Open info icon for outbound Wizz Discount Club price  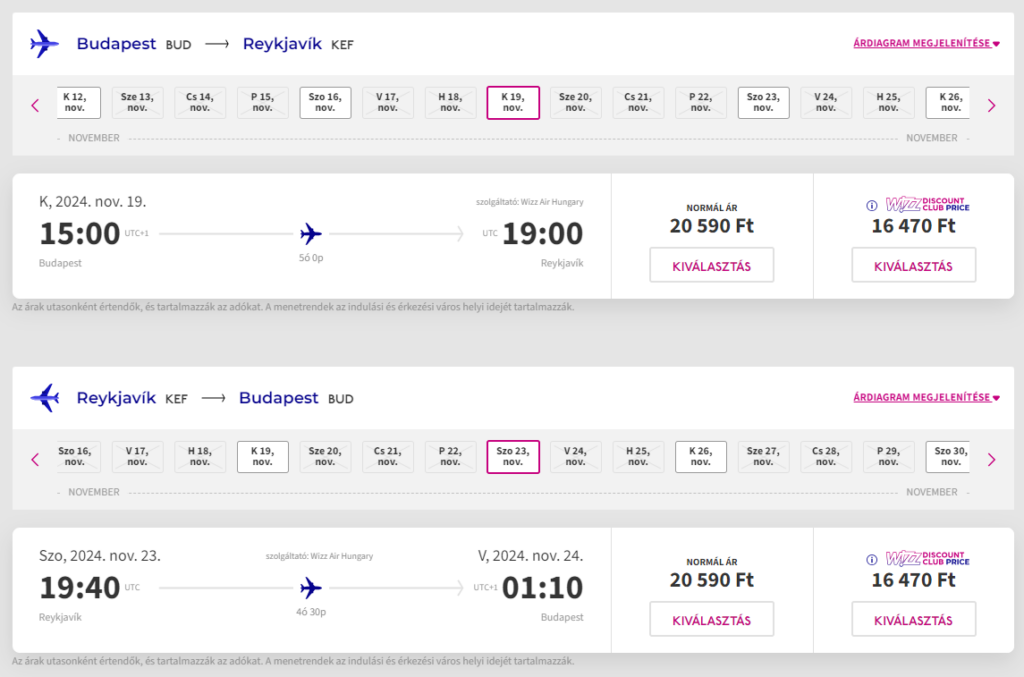872,206
